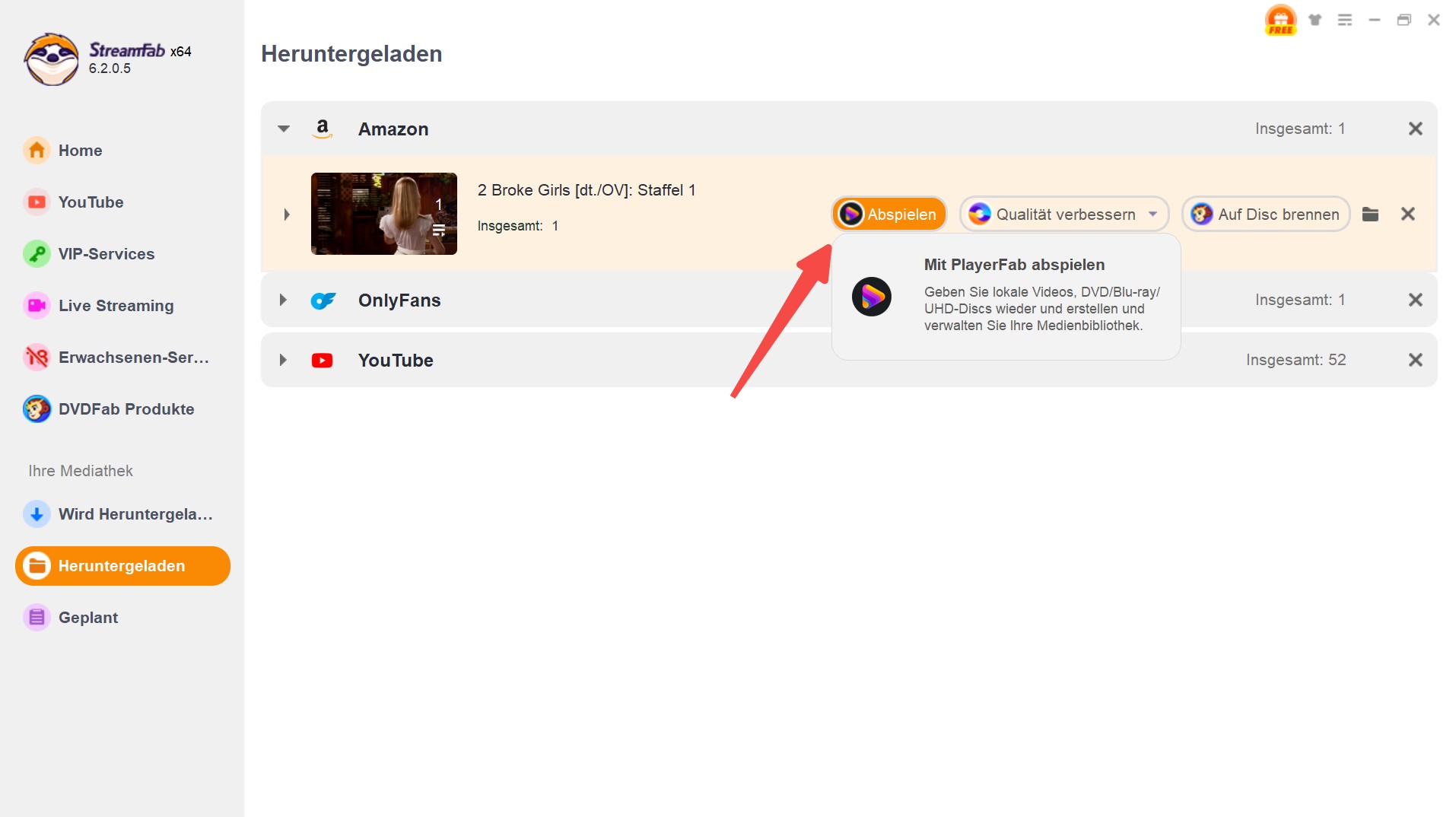Click the OnlyFans group title
1456x817 pixels.
399,300
